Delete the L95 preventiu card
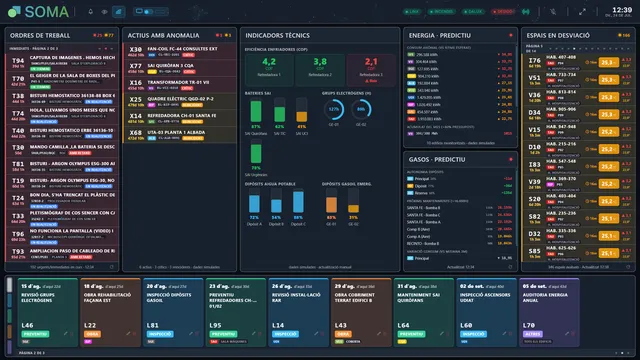 (x=260, y=334)
